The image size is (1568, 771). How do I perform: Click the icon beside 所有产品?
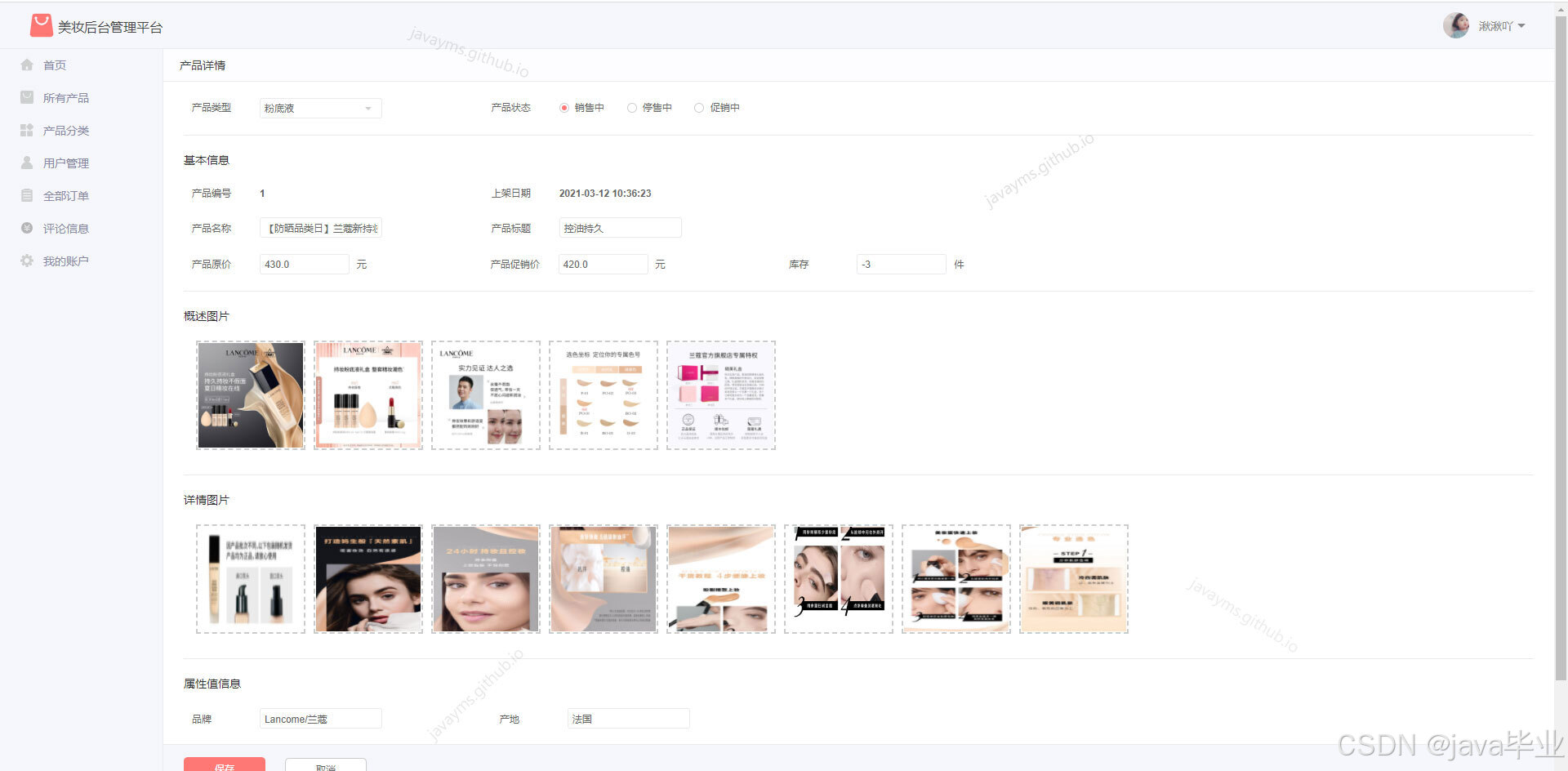click(x=27, y=97)
